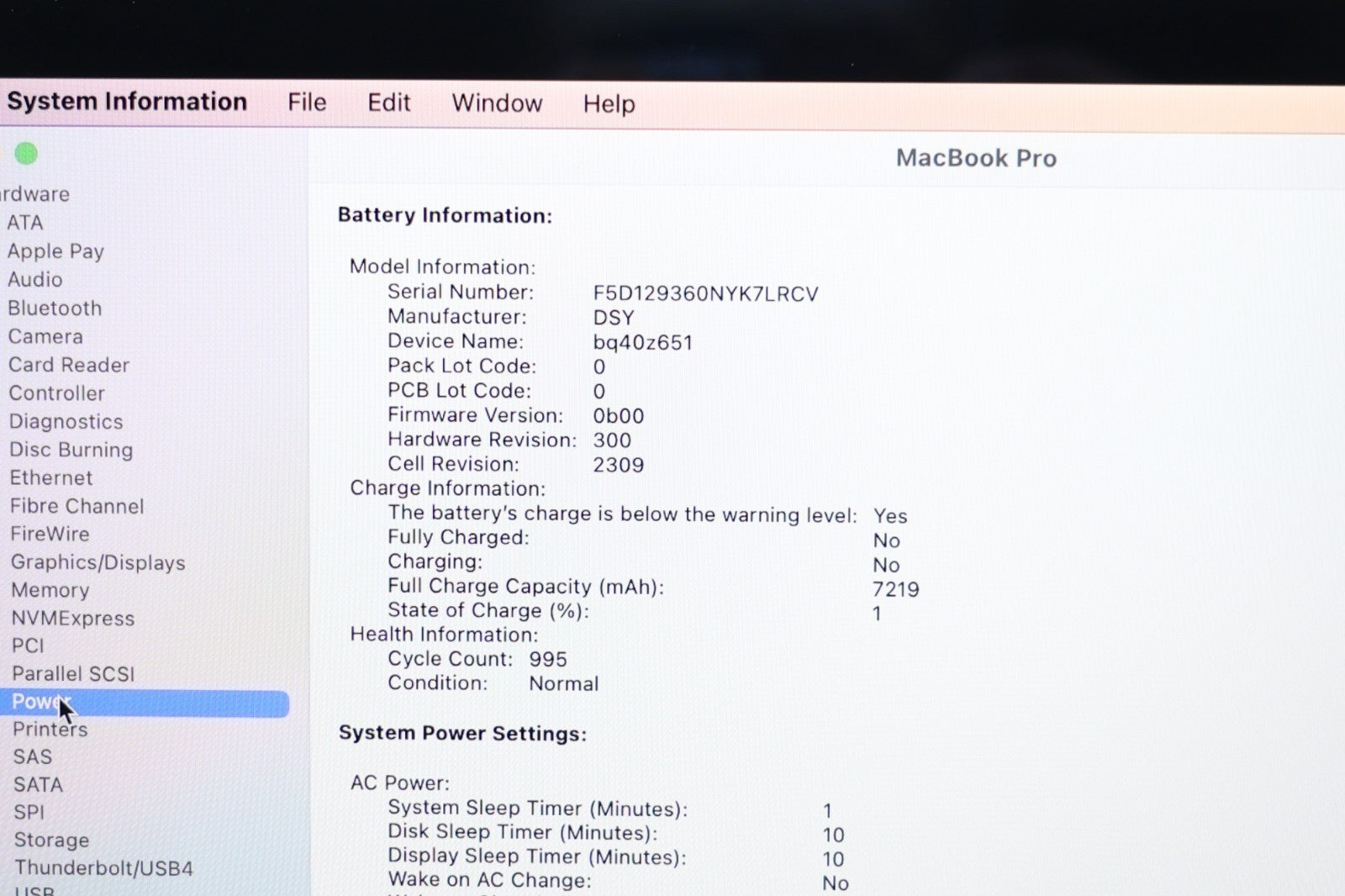Click the Charge Information label

point(448,488)
